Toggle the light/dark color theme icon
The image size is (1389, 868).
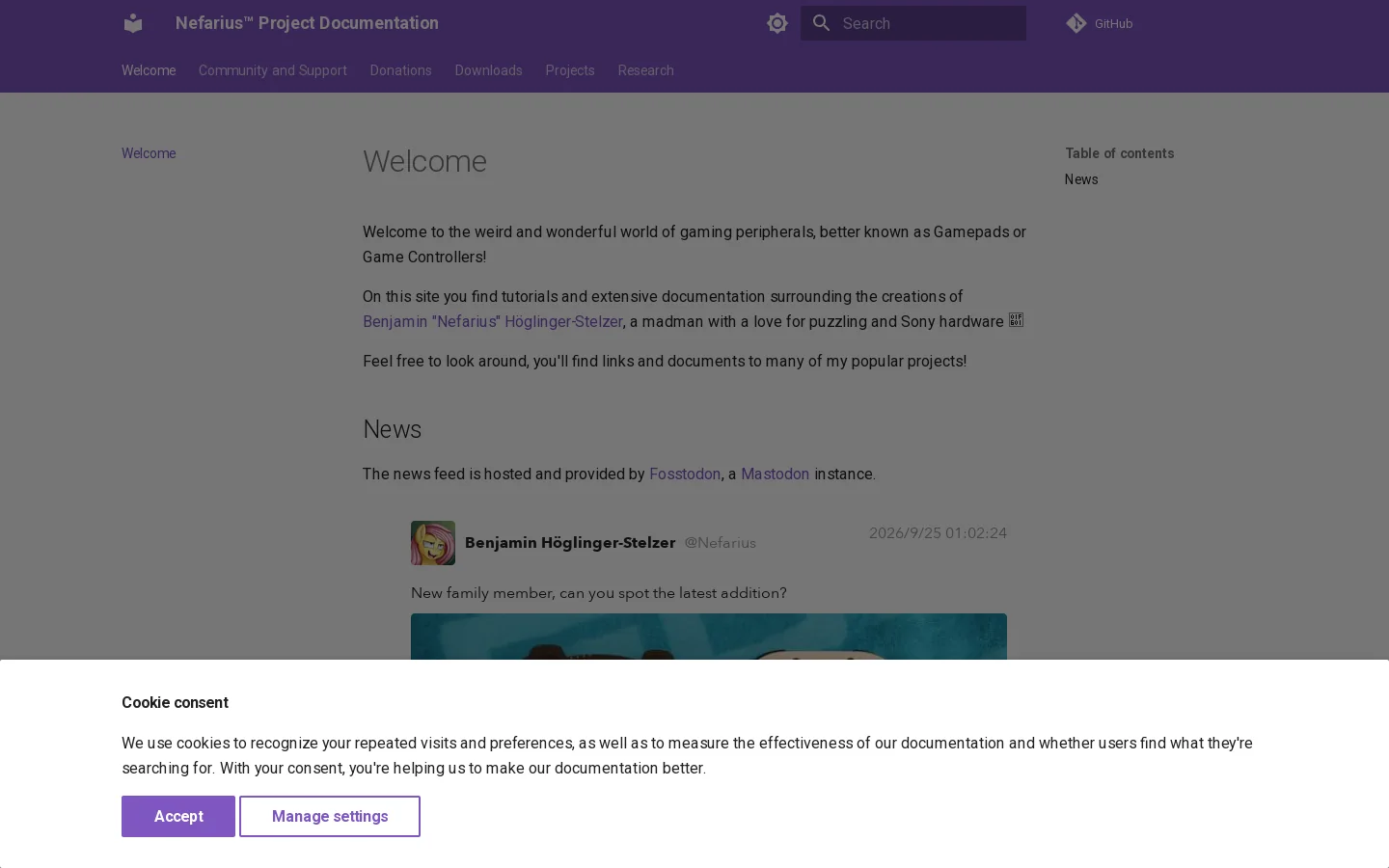777,23
